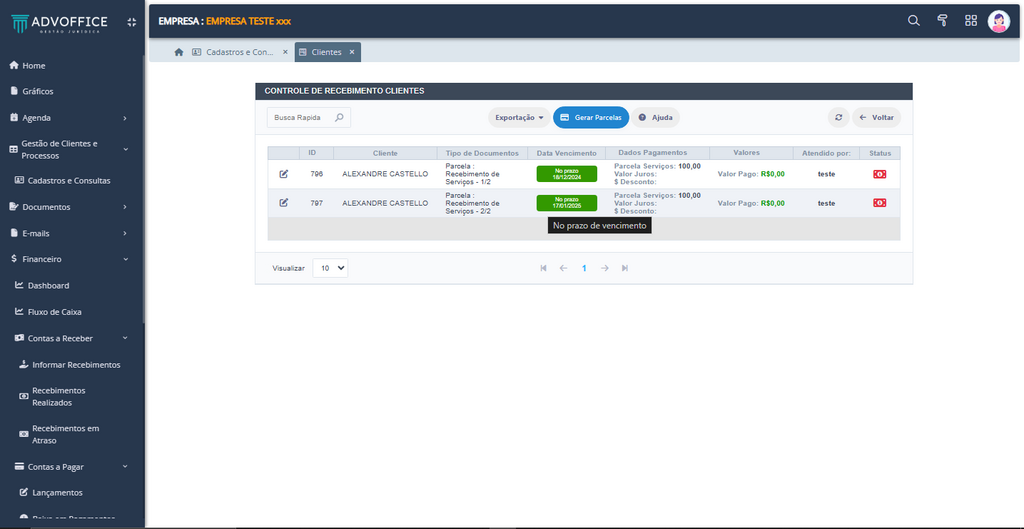Expand the Documentos sidebar menu
The image size is (1024, 529).
tap(70, 207)
